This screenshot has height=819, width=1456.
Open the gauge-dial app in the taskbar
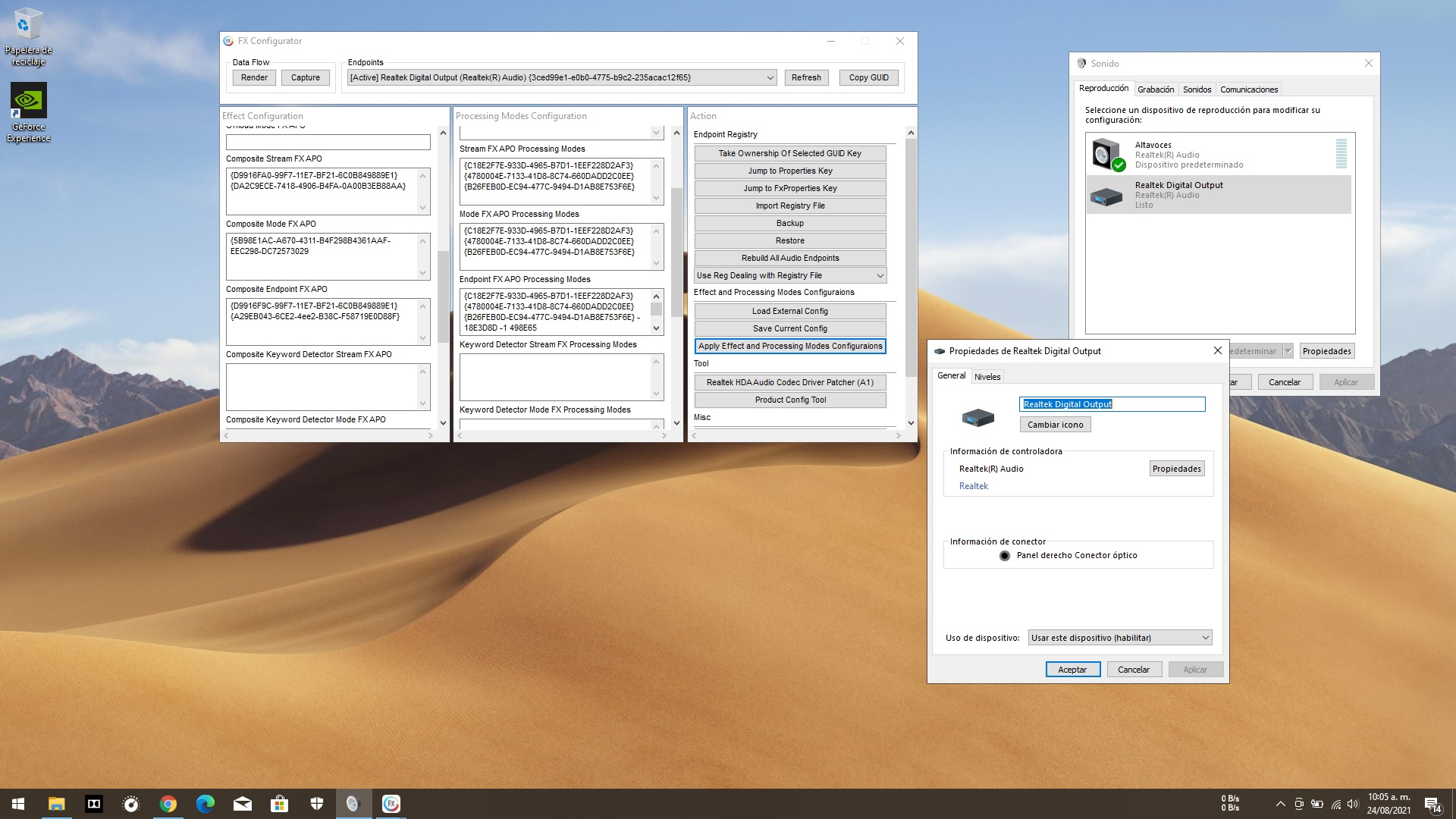[130, 804]
